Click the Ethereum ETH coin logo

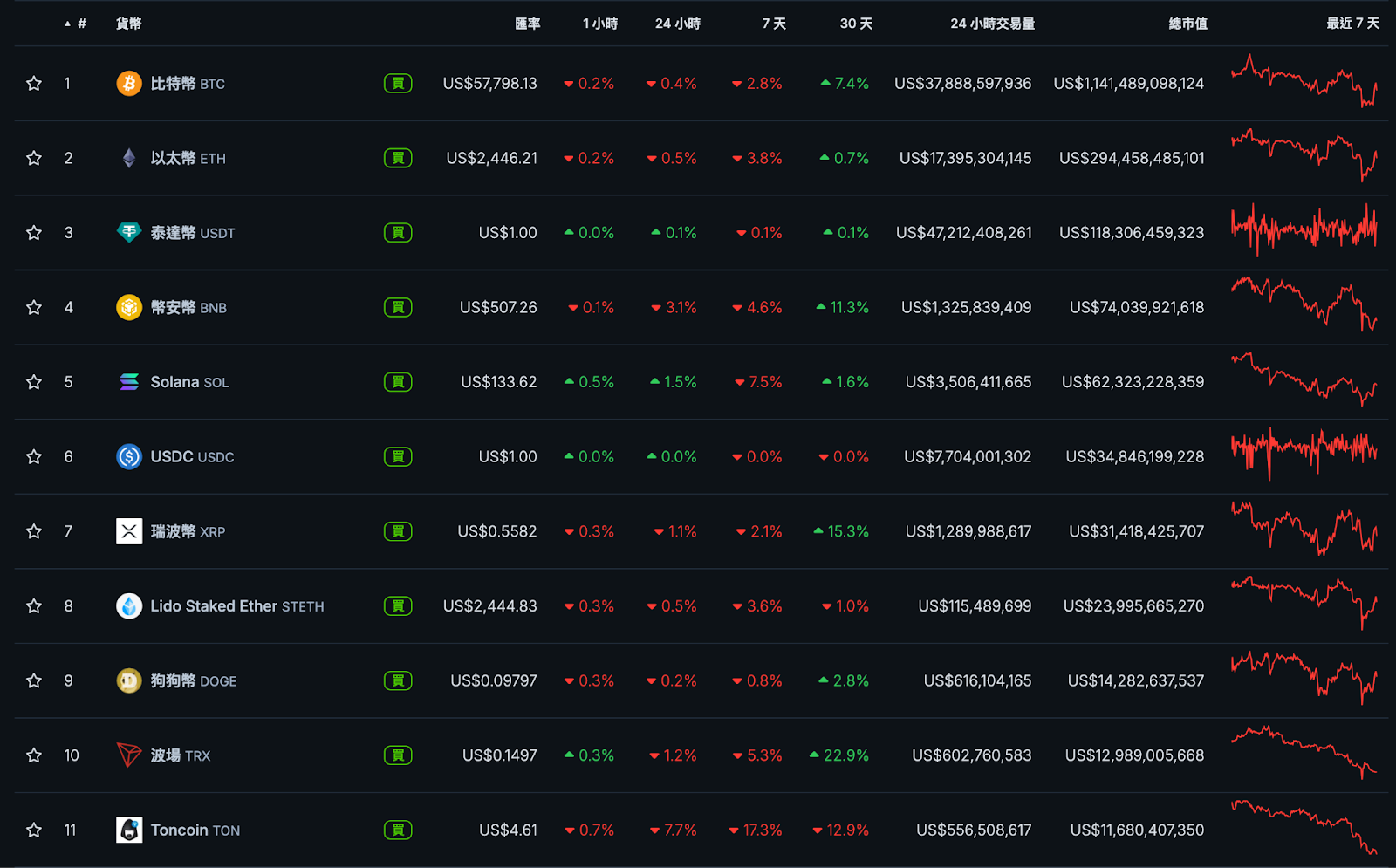129,158
